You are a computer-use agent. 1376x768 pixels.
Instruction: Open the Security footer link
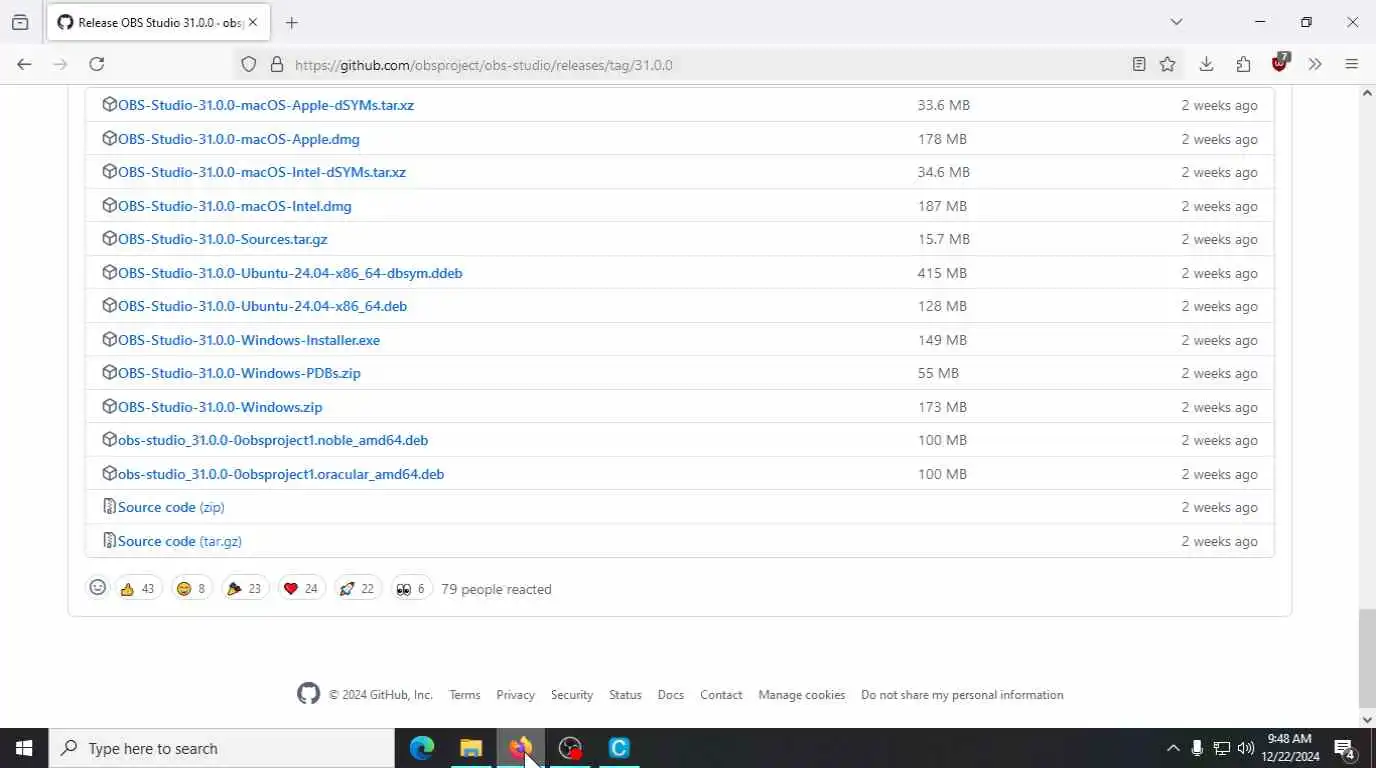[572, 695]
